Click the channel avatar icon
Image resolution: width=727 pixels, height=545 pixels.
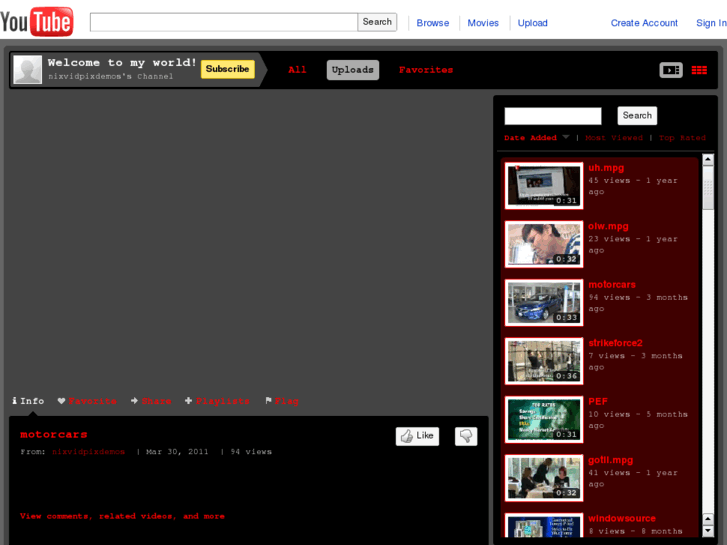pyautogui.click(x=28, y=70)
